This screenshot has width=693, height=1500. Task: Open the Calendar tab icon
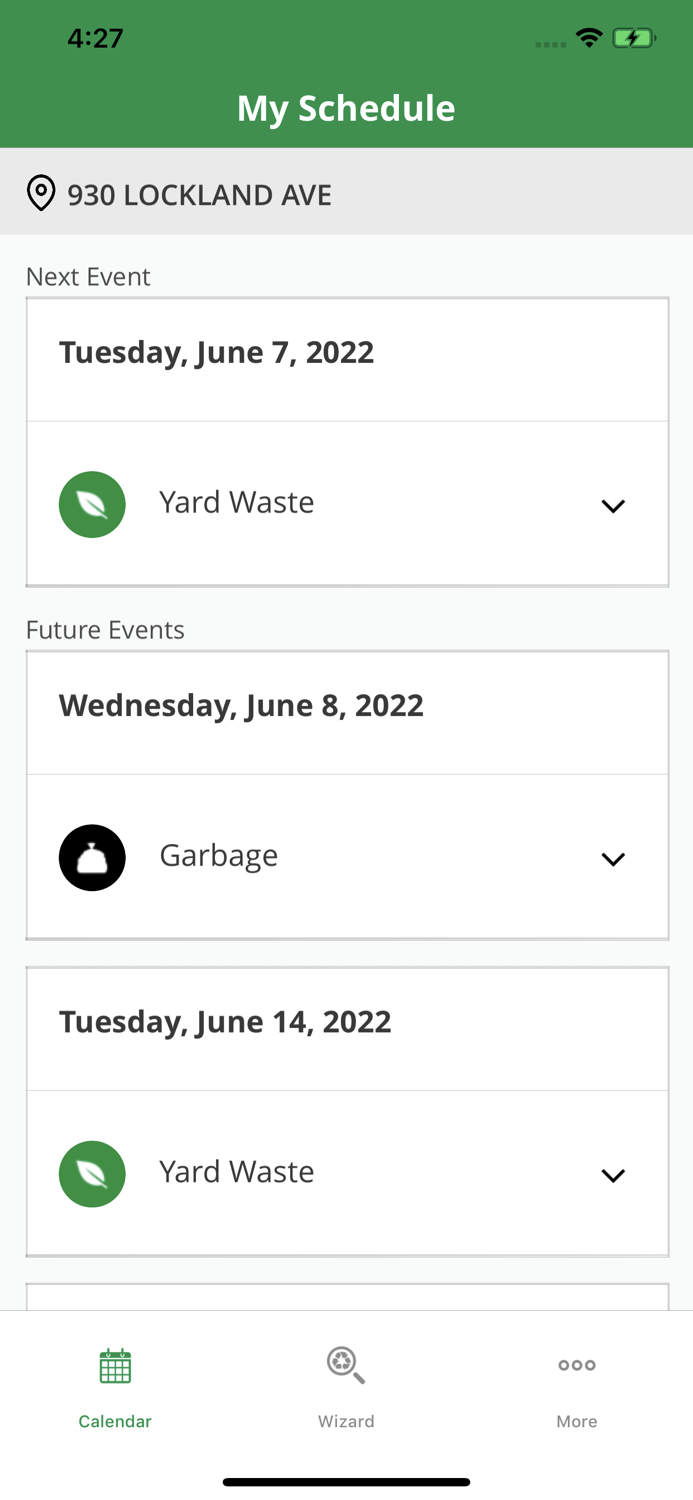pos(115,1366)
